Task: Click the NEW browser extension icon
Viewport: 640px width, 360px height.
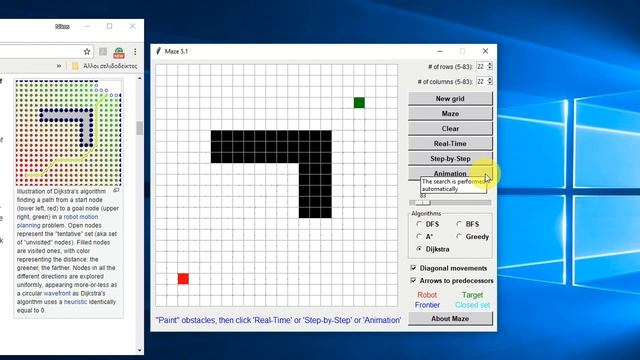Action: 119,52
